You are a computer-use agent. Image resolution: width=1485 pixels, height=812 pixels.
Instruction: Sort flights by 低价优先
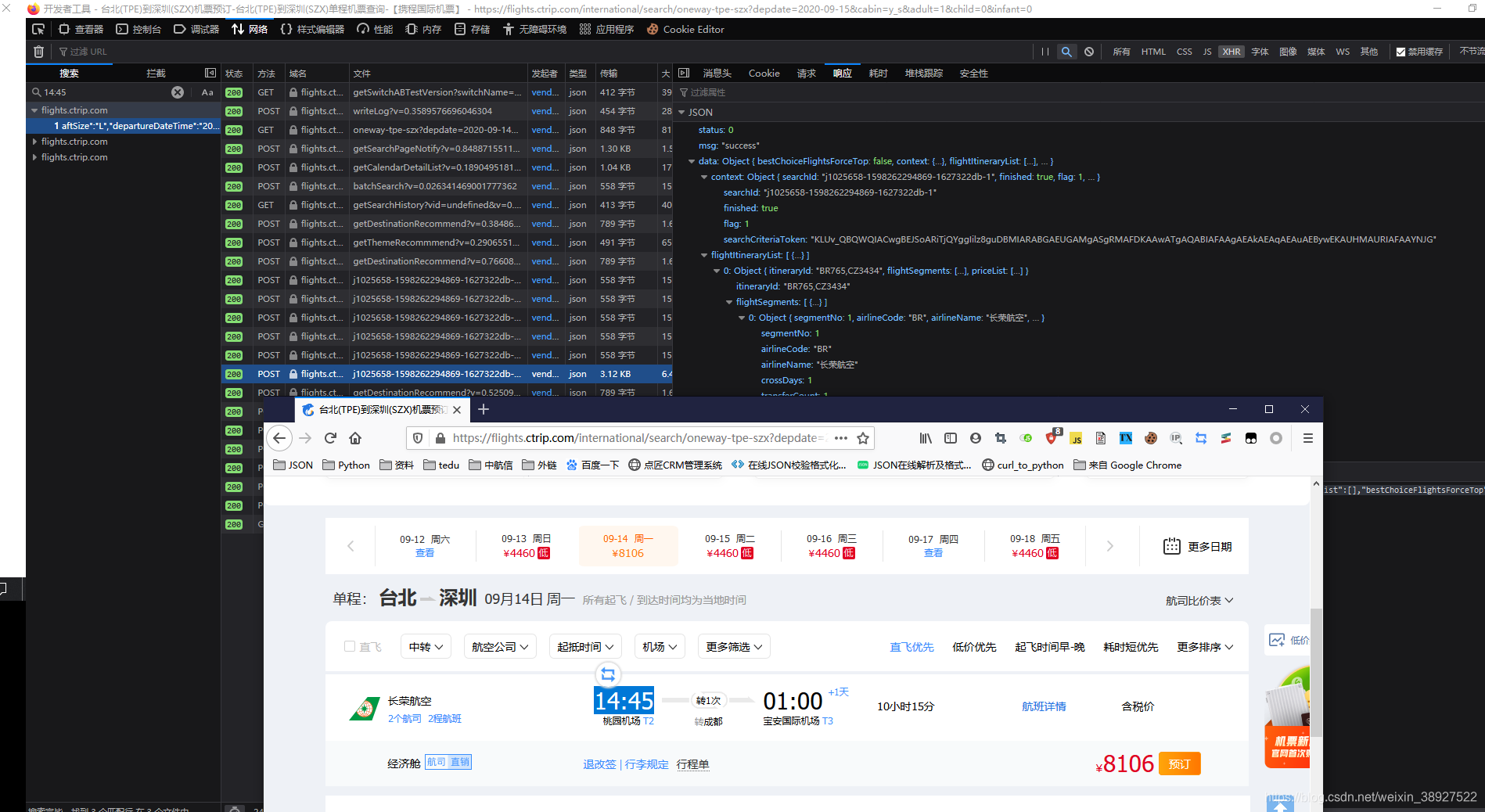click(x=974, y=647)
